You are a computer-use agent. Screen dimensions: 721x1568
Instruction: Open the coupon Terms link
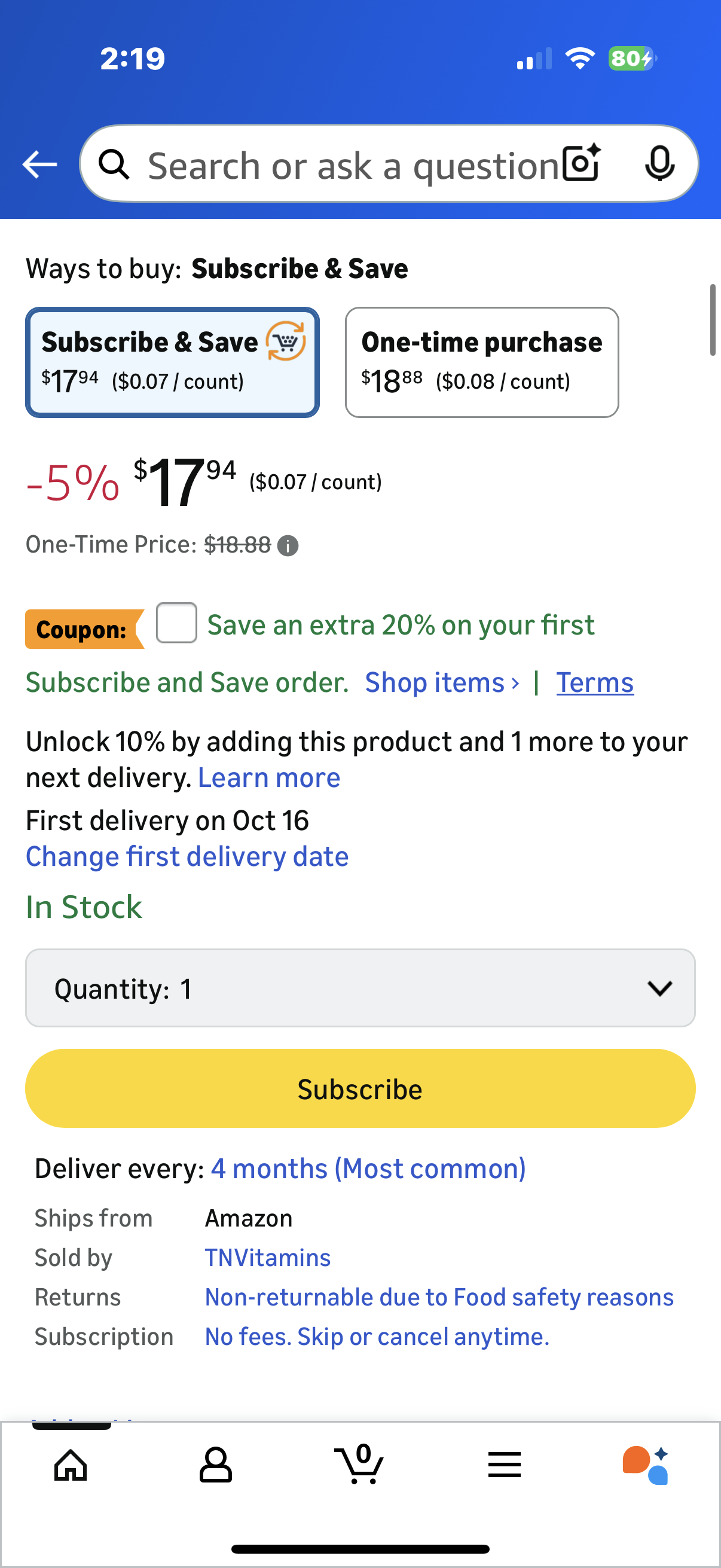point(594,682)
